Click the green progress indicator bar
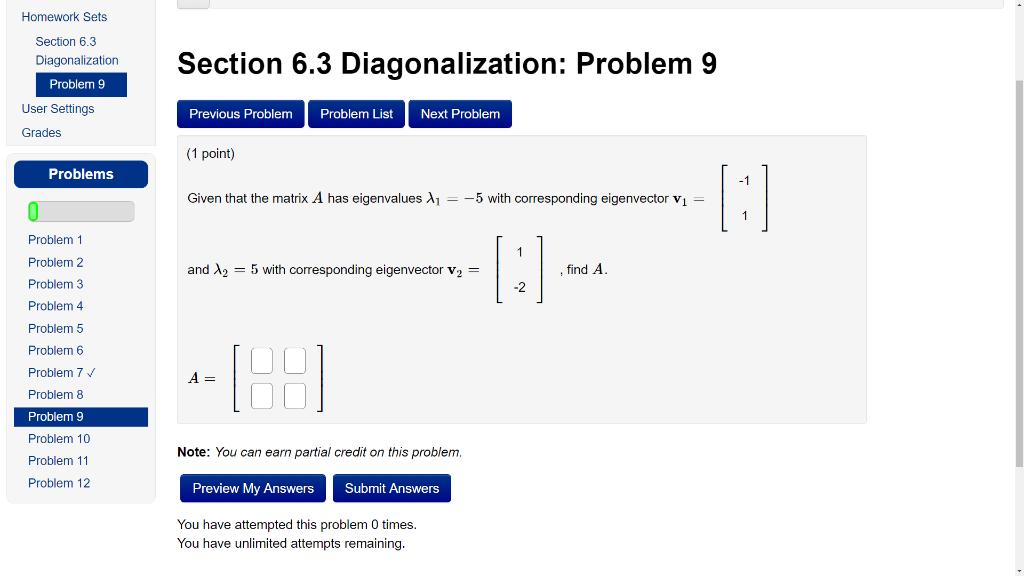The image size is (1024, 576). coord(35,211)
